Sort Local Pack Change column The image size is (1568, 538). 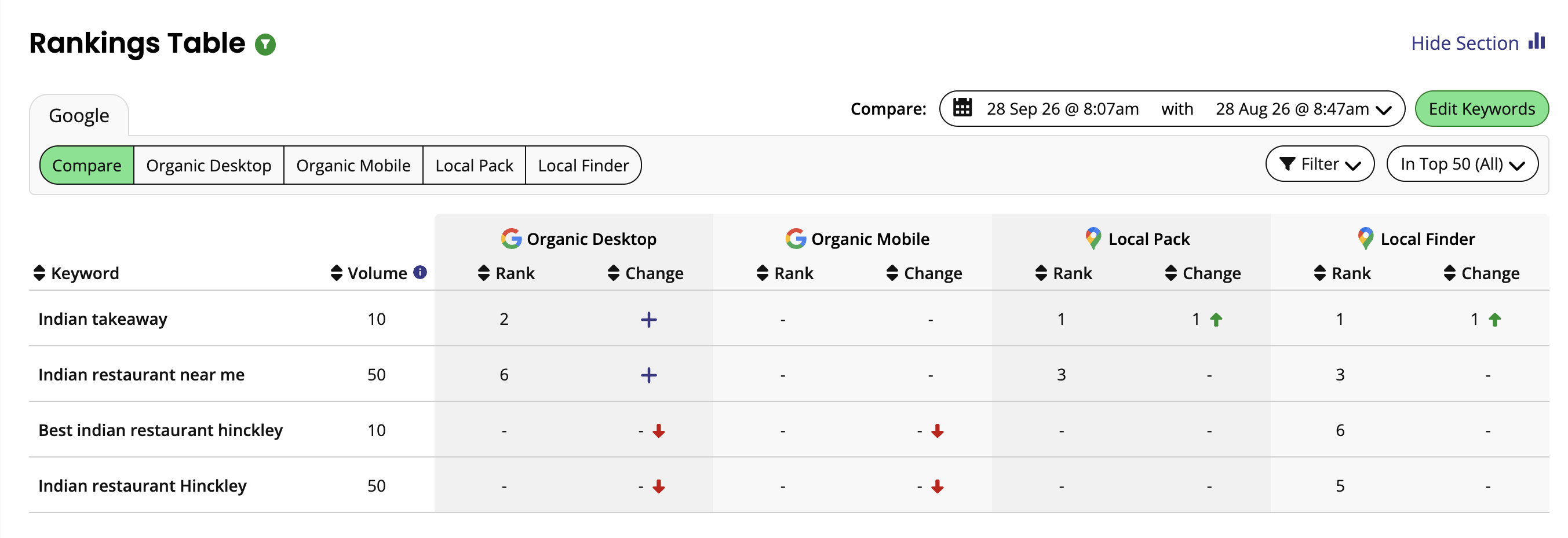point(1171,273)
